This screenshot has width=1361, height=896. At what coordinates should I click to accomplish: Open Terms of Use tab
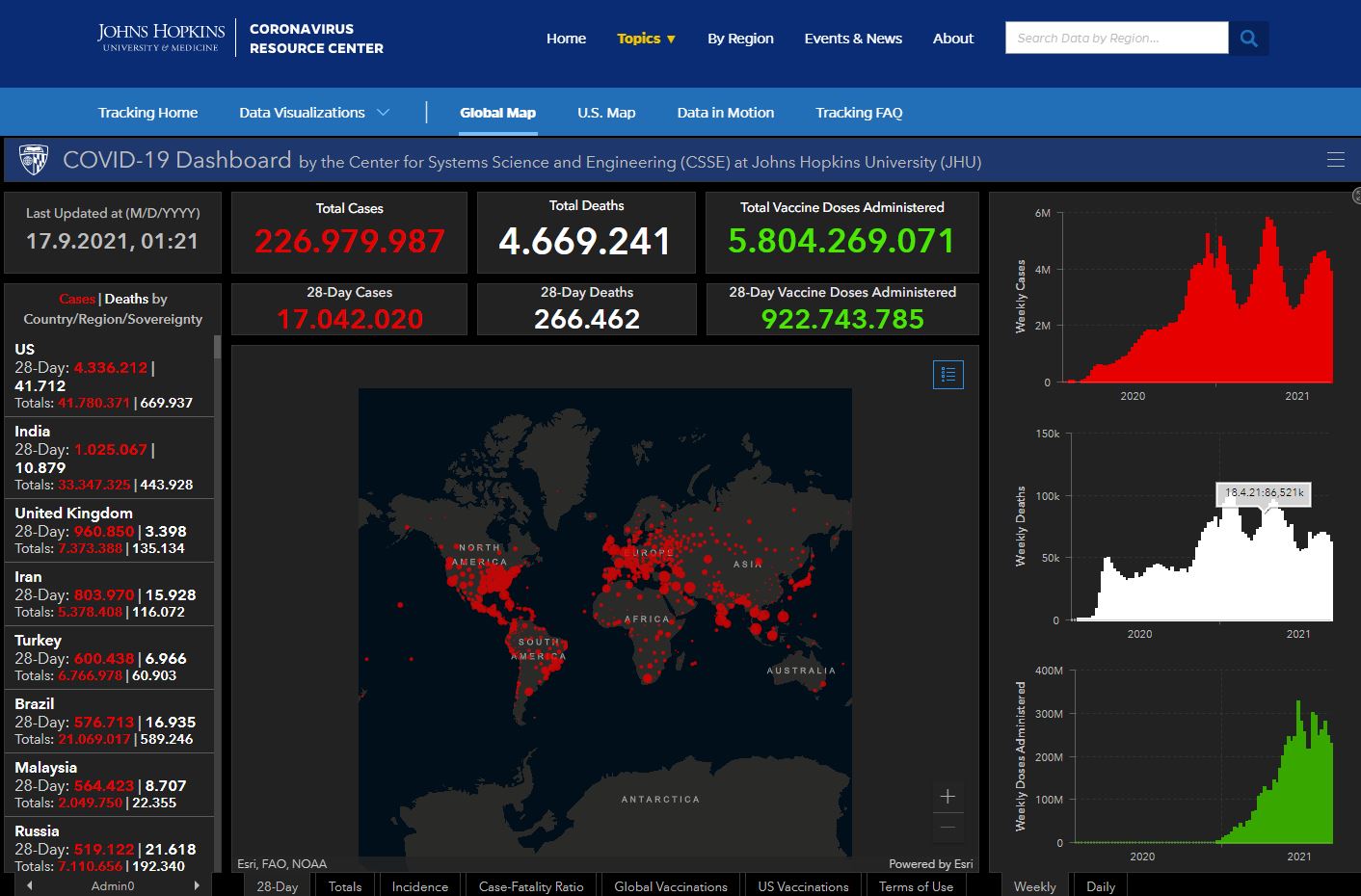pos(916,885)
